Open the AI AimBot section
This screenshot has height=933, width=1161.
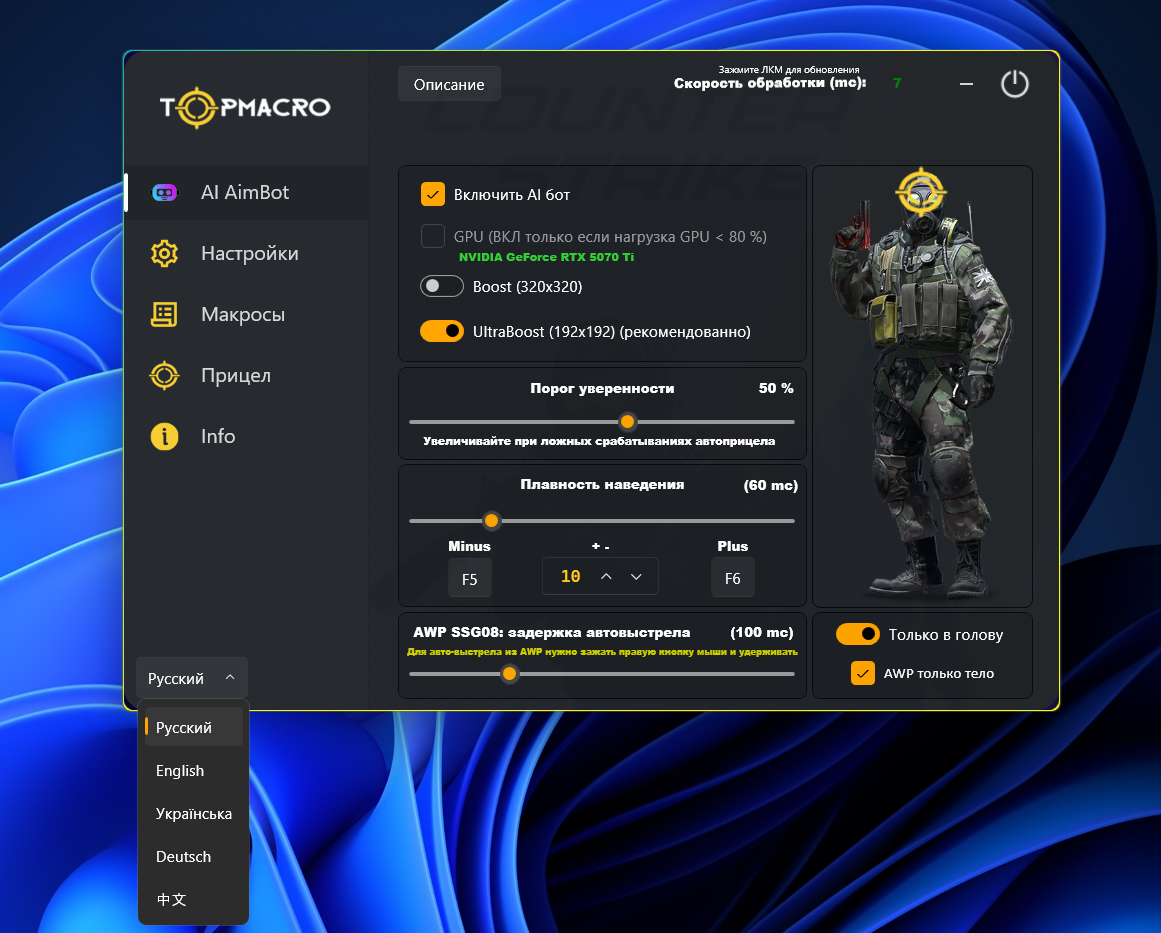click(247, 193)
